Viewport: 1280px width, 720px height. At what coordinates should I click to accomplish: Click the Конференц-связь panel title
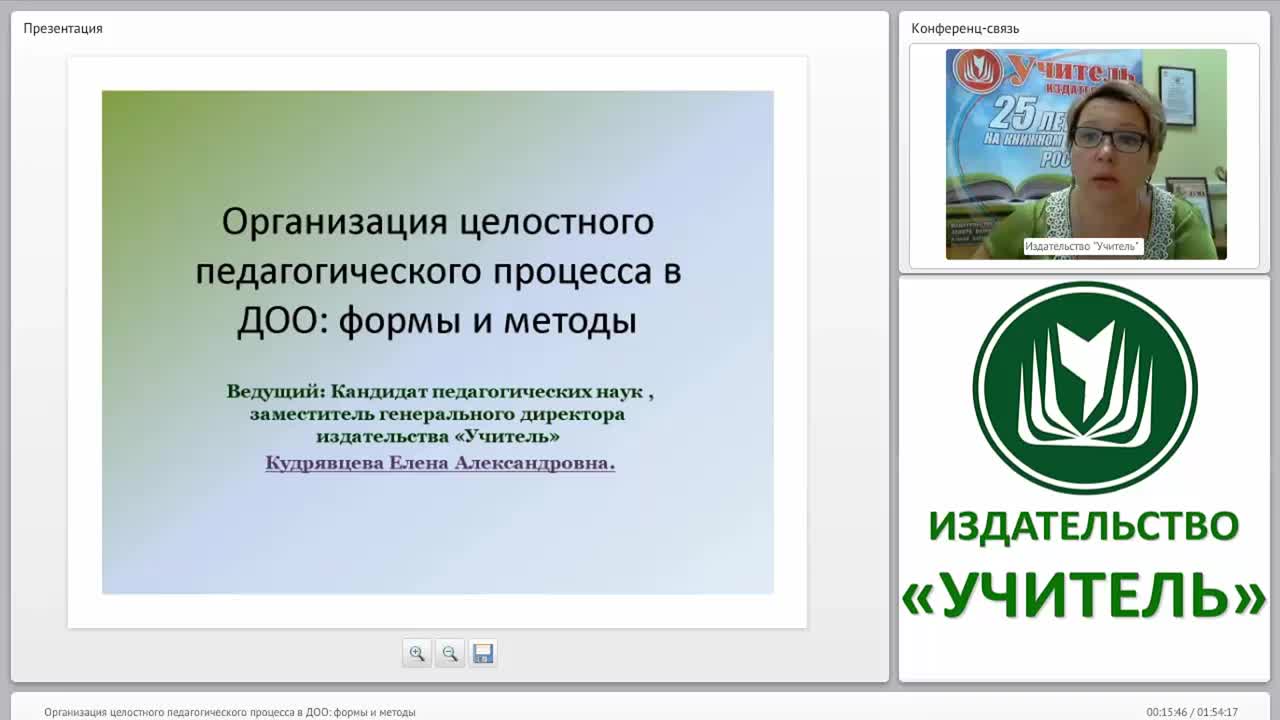(x=965, y=28)
